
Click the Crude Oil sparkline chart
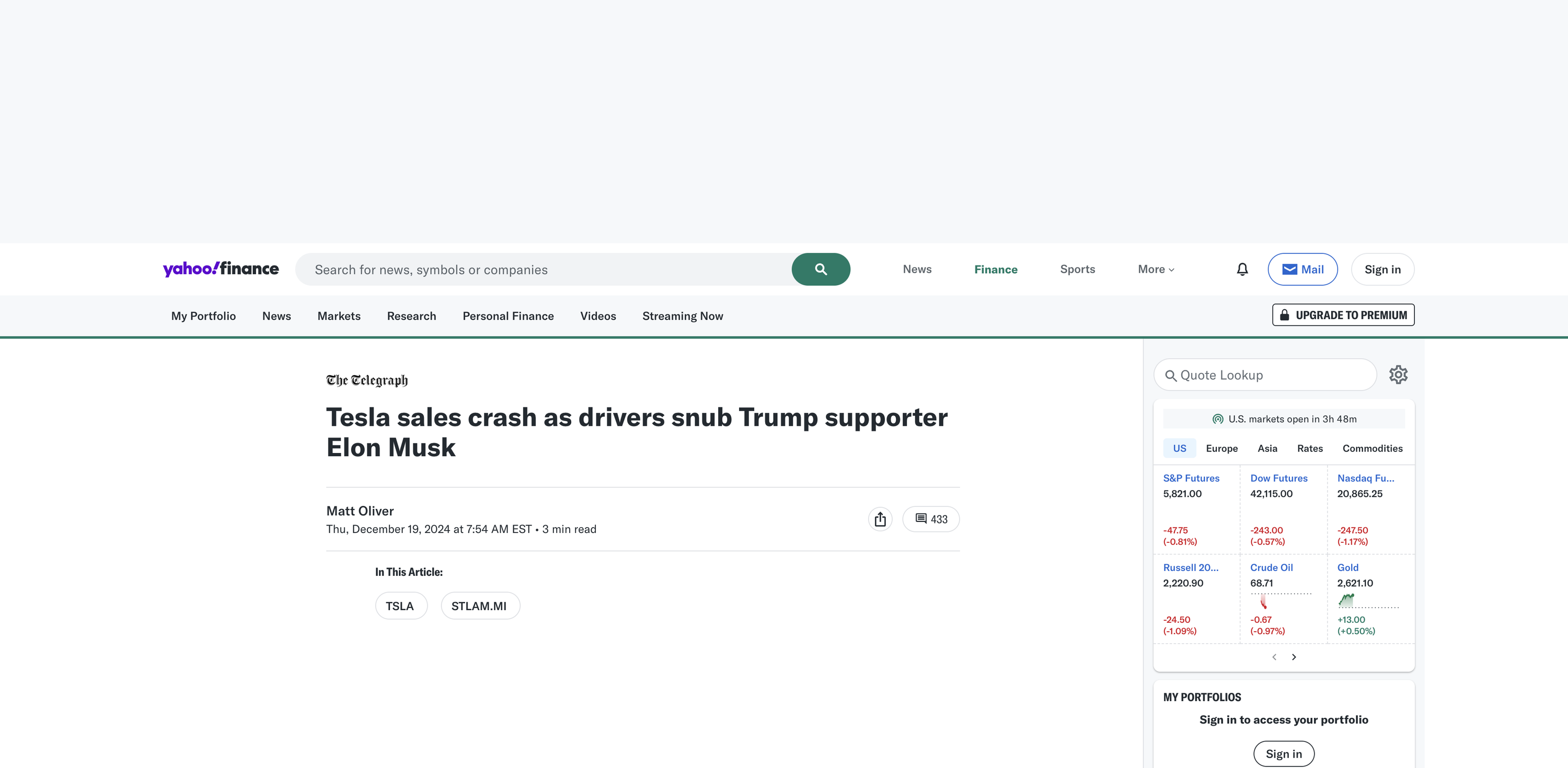click(x=1281, y=601)
